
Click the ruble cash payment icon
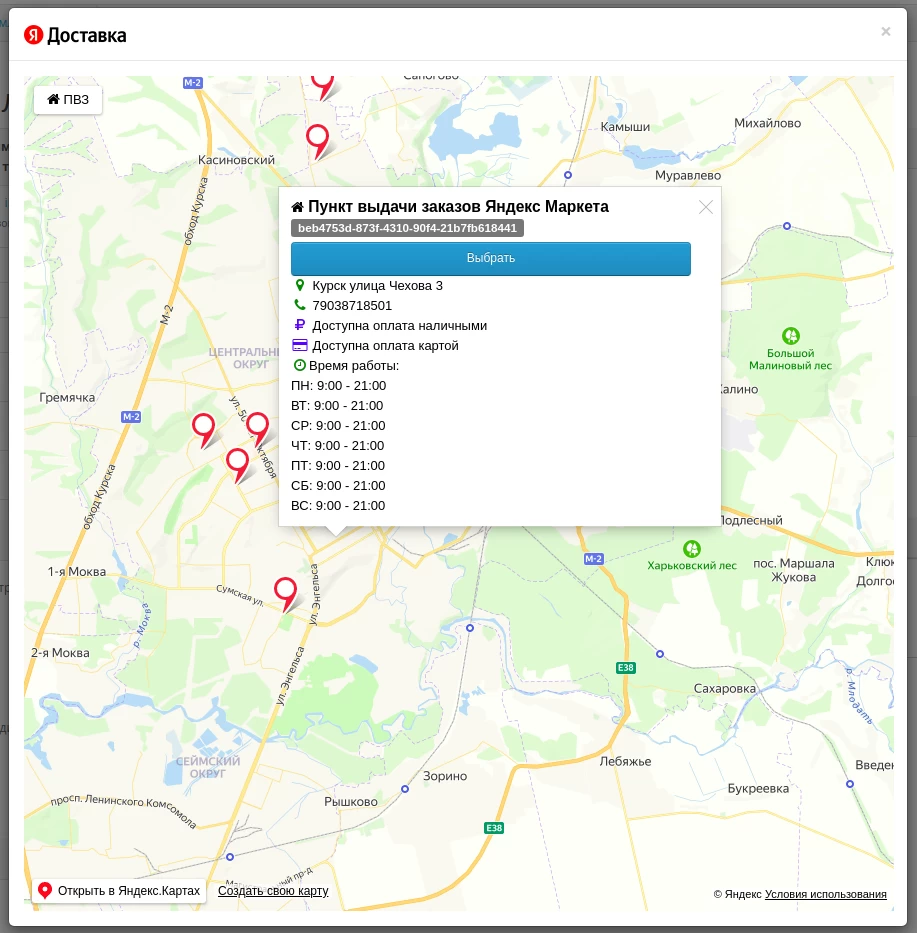[300, 325]
